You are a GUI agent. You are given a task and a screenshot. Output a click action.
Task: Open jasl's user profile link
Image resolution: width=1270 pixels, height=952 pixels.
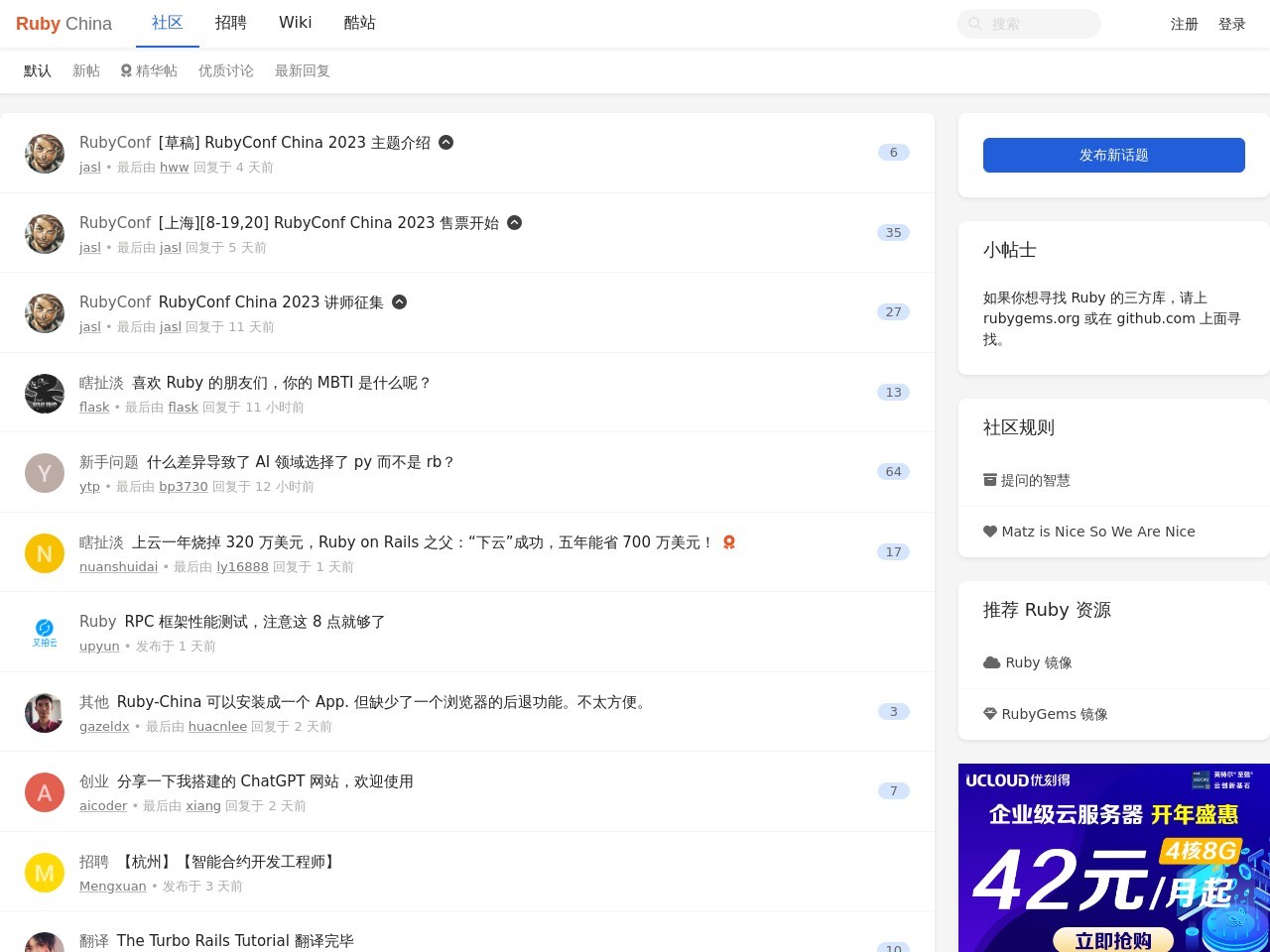(89, 167)
